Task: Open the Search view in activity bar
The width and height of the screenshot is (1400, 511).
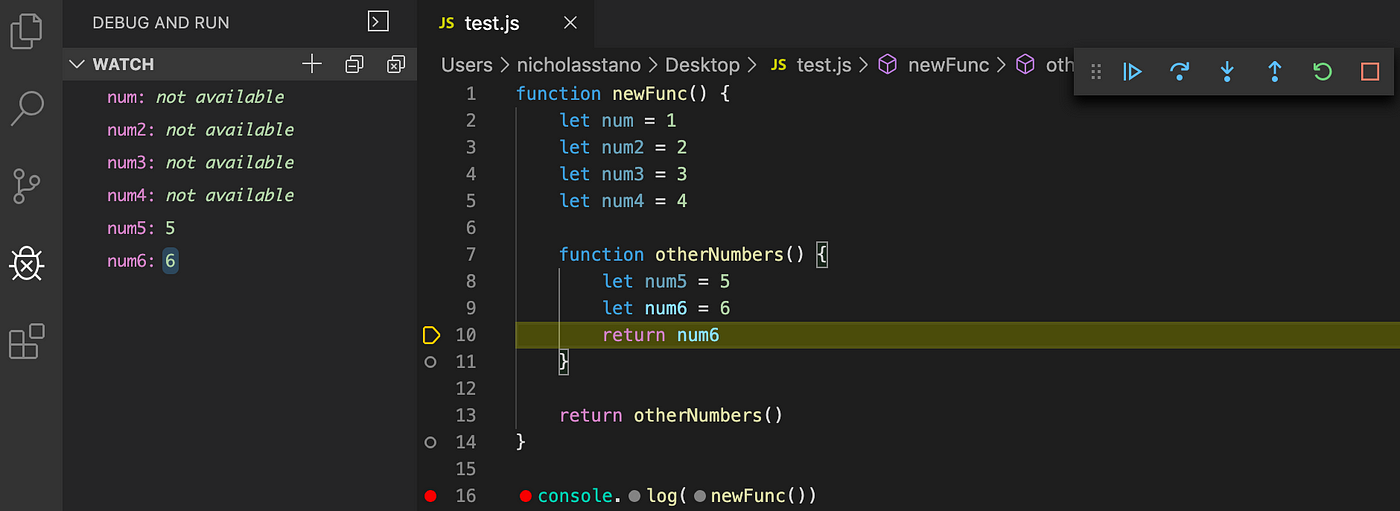Action: [26, 107]
